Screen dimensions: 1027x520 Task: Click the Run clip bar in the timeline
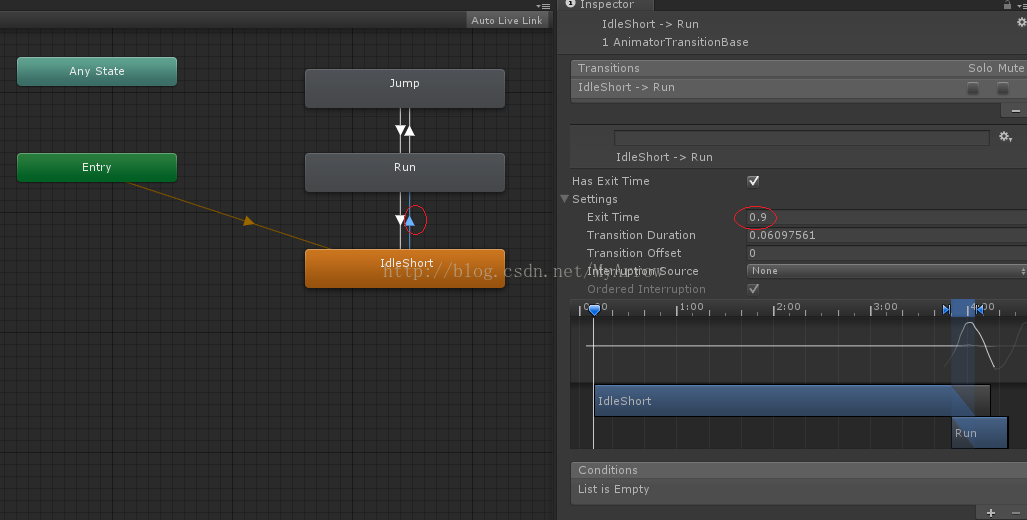(x=979, y=433)
